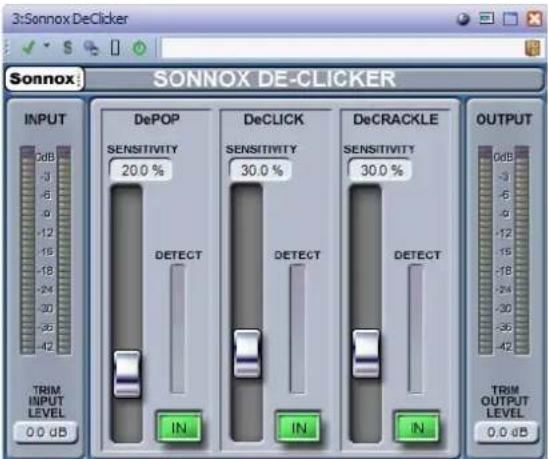Click the DePOP sensitivity fader handle

[127, 374]
